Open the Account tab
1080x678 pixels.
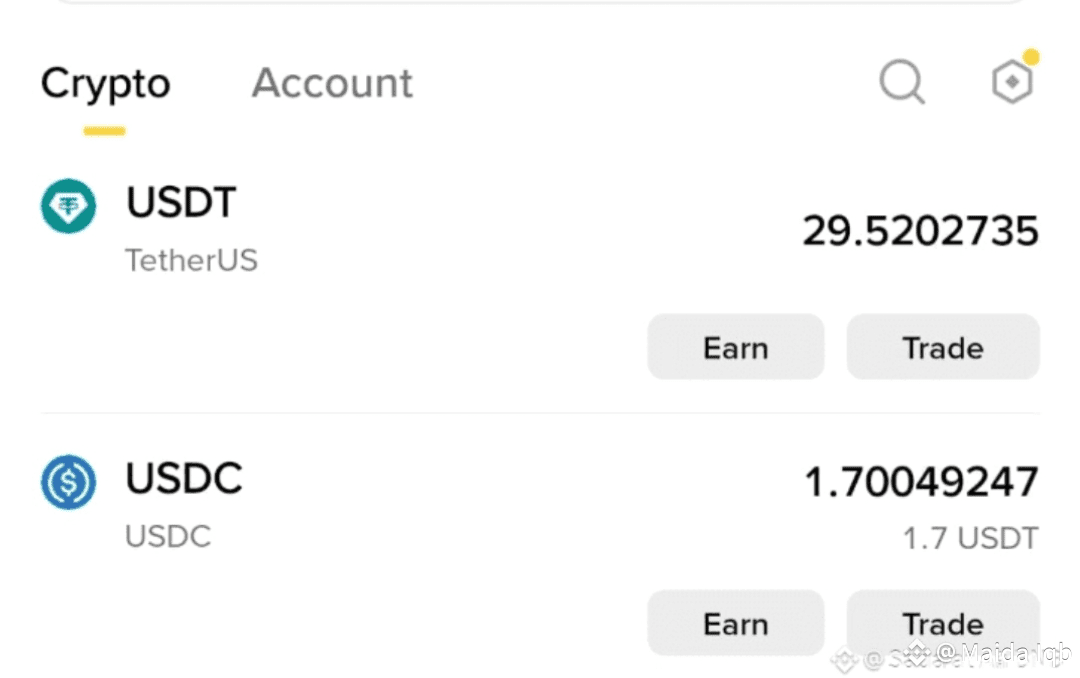(332, 83)
